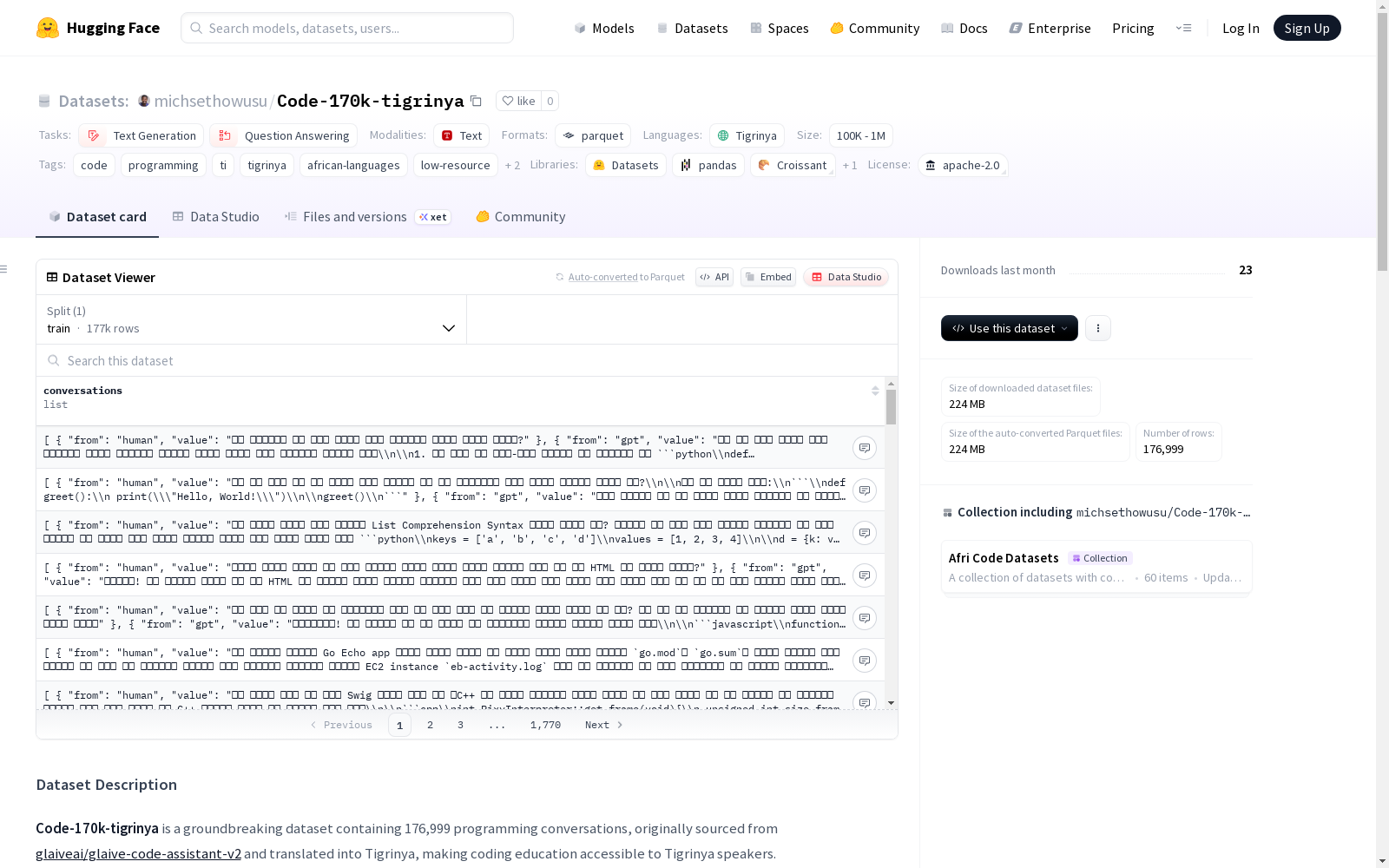Open Community in the top navigation
Screen dimensions: 1389x868
click(875, 28)
